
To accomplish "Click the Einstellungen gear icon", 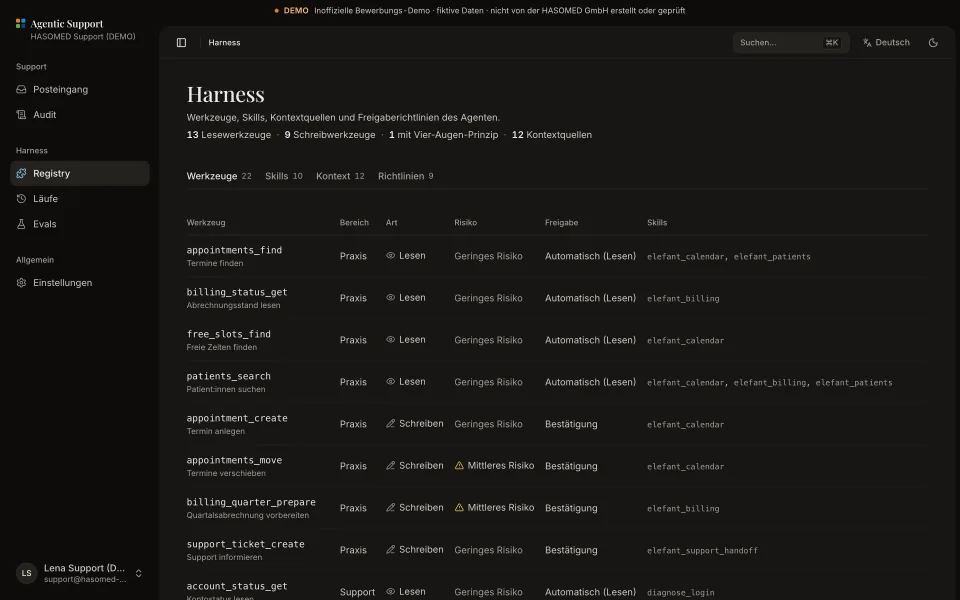I will tap(21, 283).
